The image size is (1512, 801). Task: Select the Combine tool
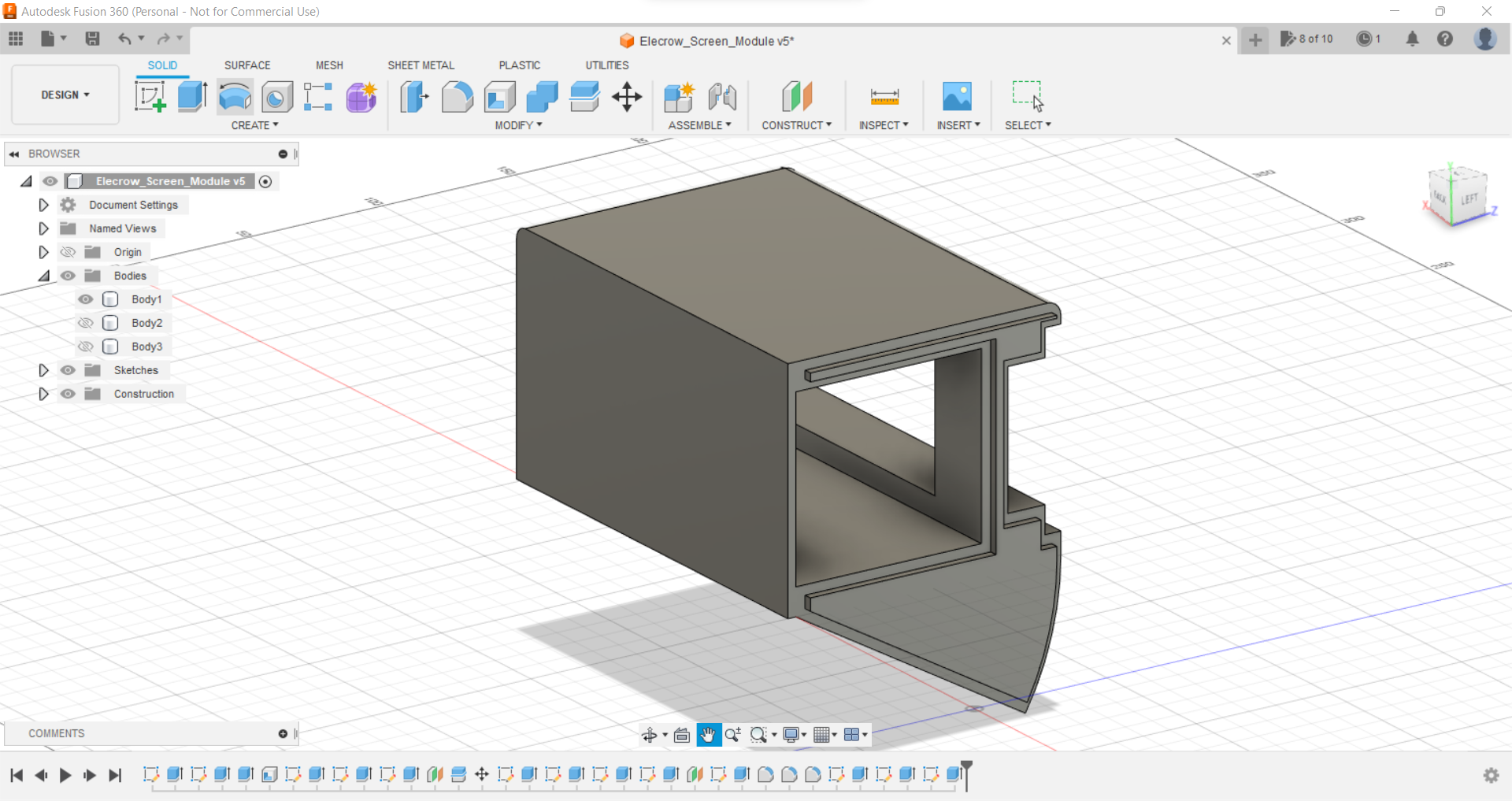pyautogui.click(x=542, y=97)
